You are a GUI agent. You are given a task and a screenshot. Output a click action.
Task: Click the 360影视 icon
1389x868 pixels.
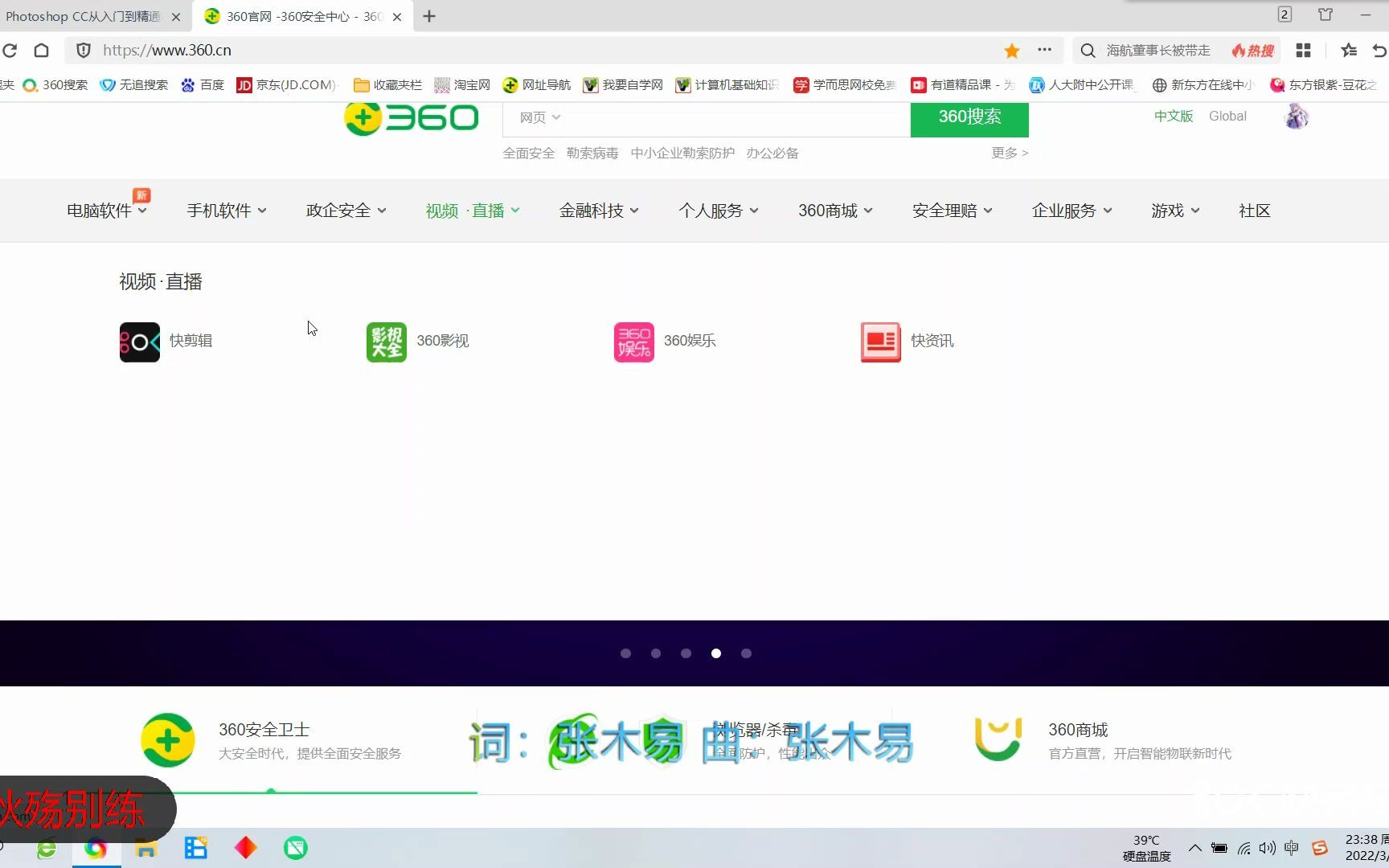[386, 341]
